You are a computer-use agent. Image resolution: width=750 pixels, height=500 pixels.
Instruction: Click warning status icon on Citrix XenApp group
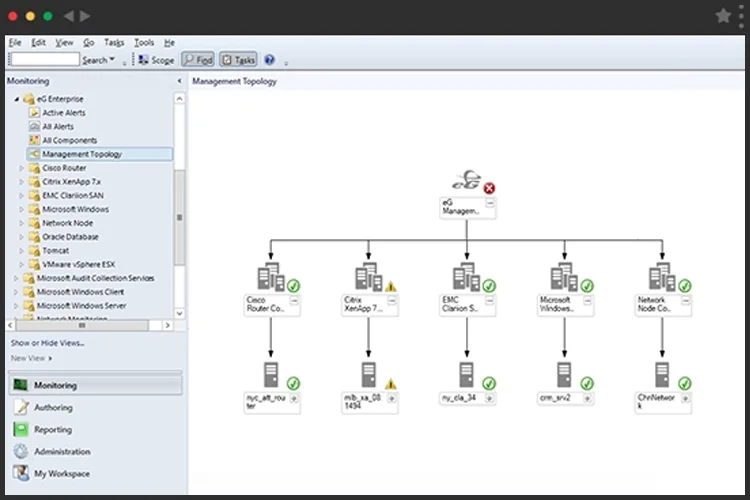point(391,286)
